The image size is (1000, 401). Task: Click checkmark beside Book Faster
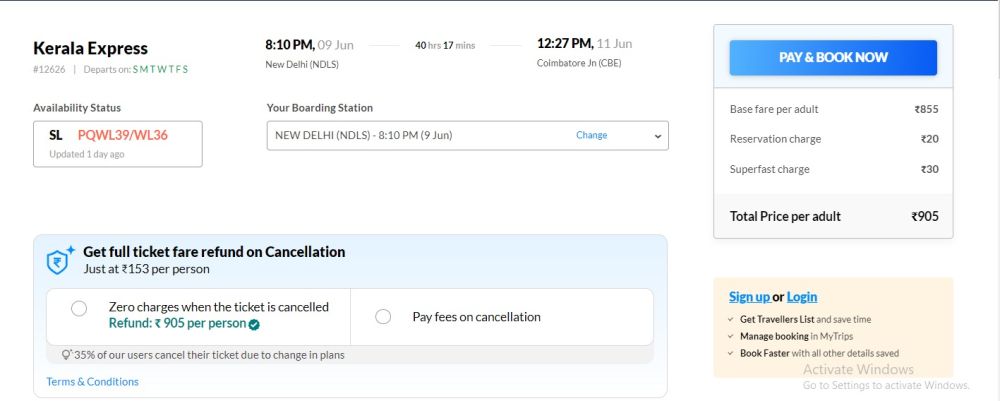tap(732, 353)
